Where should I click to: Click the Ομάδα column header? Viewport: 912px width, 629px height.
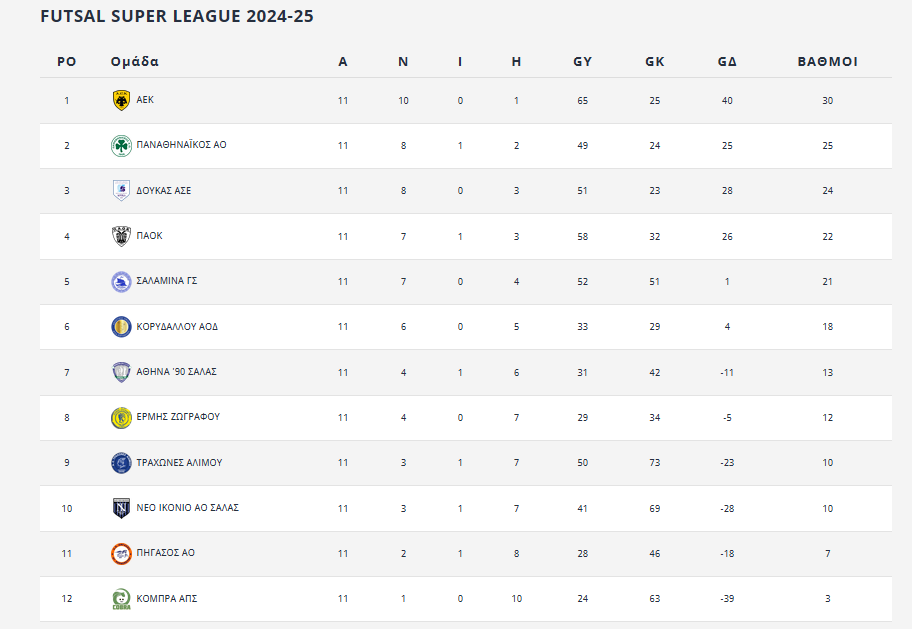(x=135, y=62)
